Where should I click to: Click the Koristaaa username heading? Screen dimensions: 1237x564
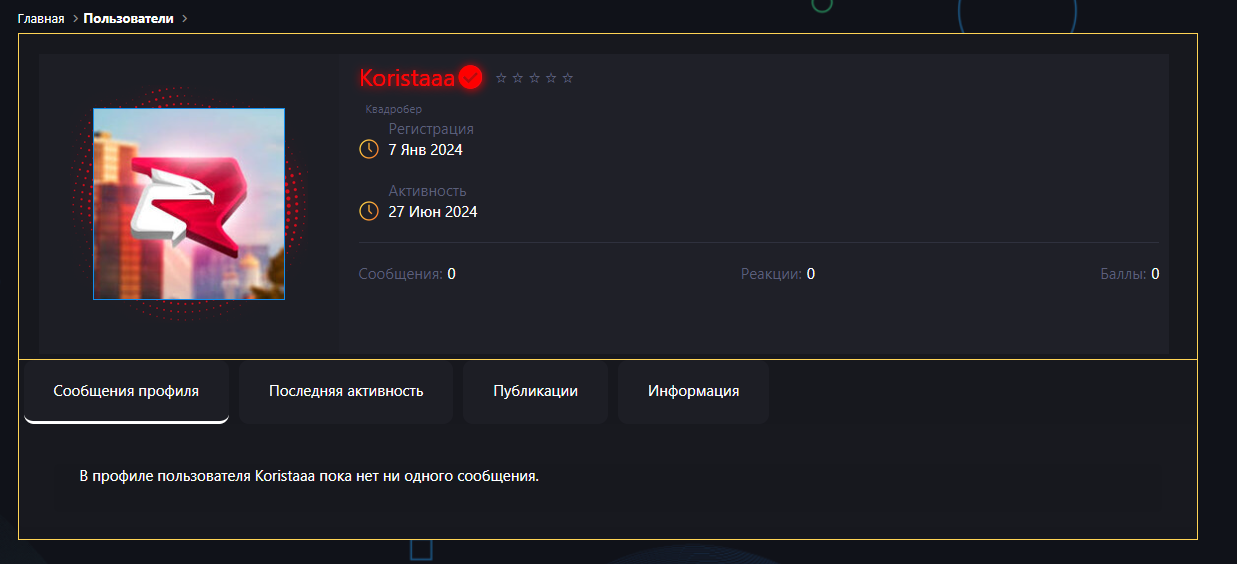pos(407,78)
